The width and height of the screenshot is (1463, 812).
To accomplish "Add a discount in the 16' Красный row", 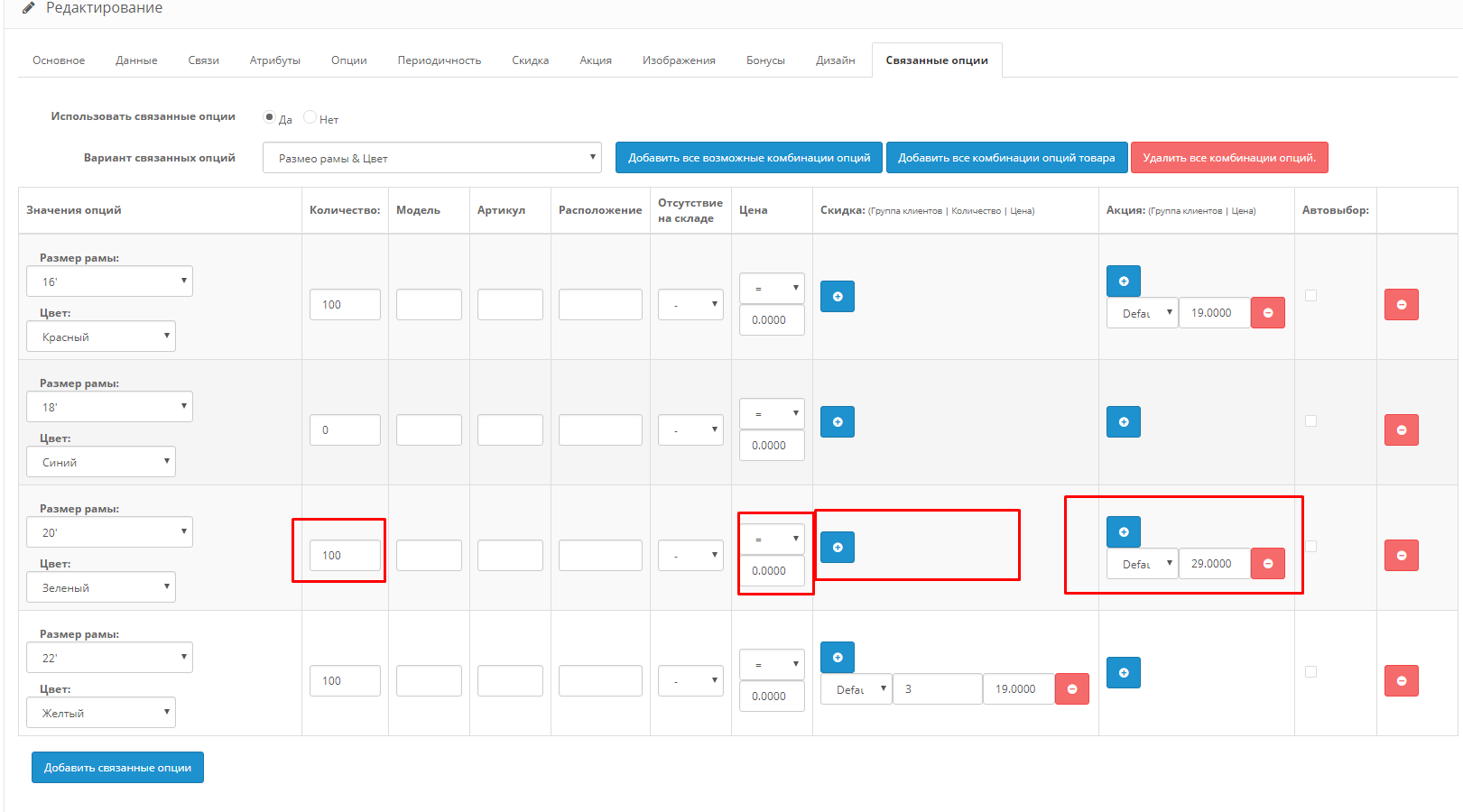I will coord(837,296).
